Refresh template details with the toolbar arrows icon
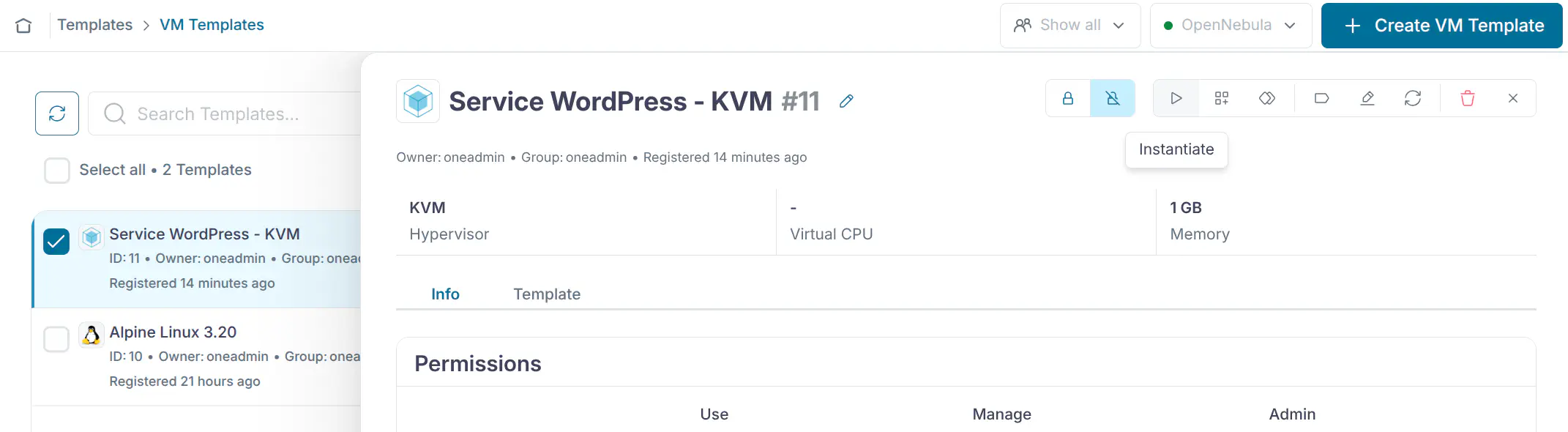This screenshot has height=432, width=1568. click(x=1413, y=98)
